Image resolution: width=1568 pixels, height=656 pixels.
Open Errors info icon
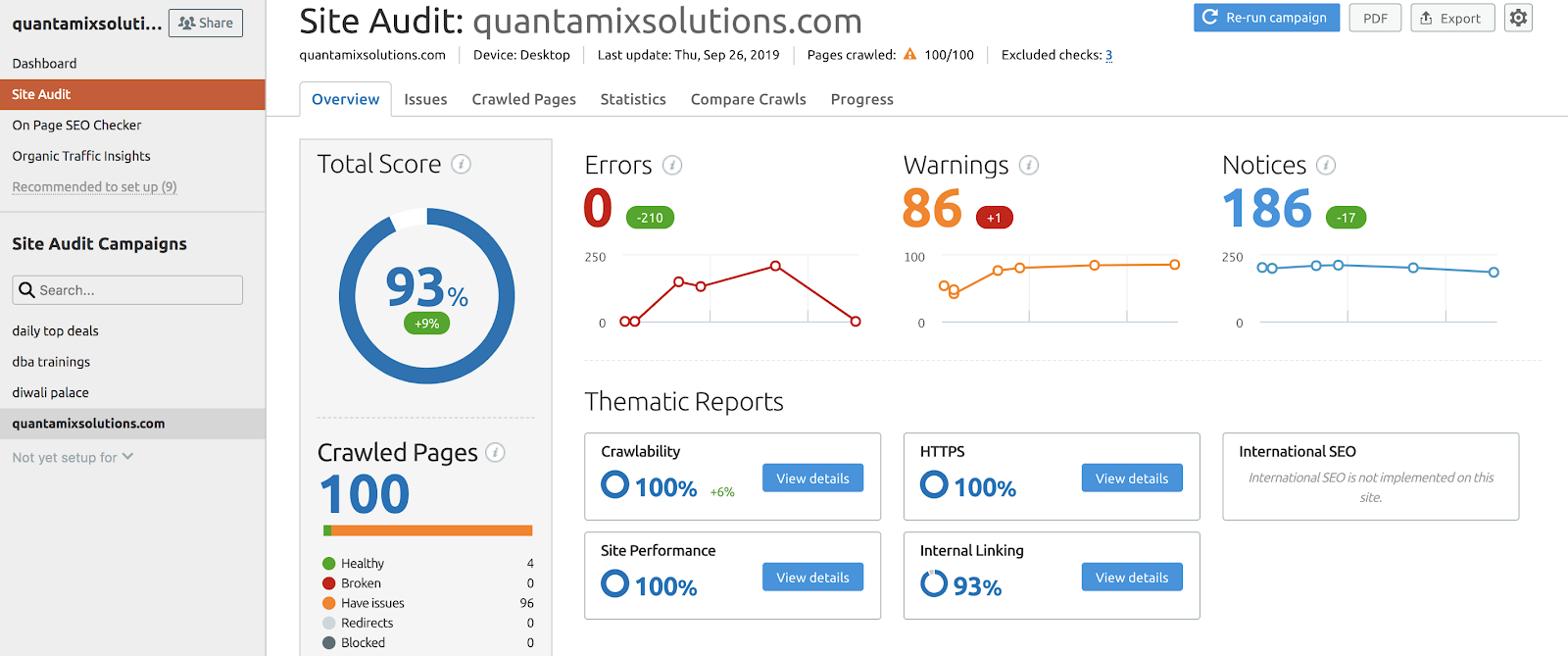point(672,165)
